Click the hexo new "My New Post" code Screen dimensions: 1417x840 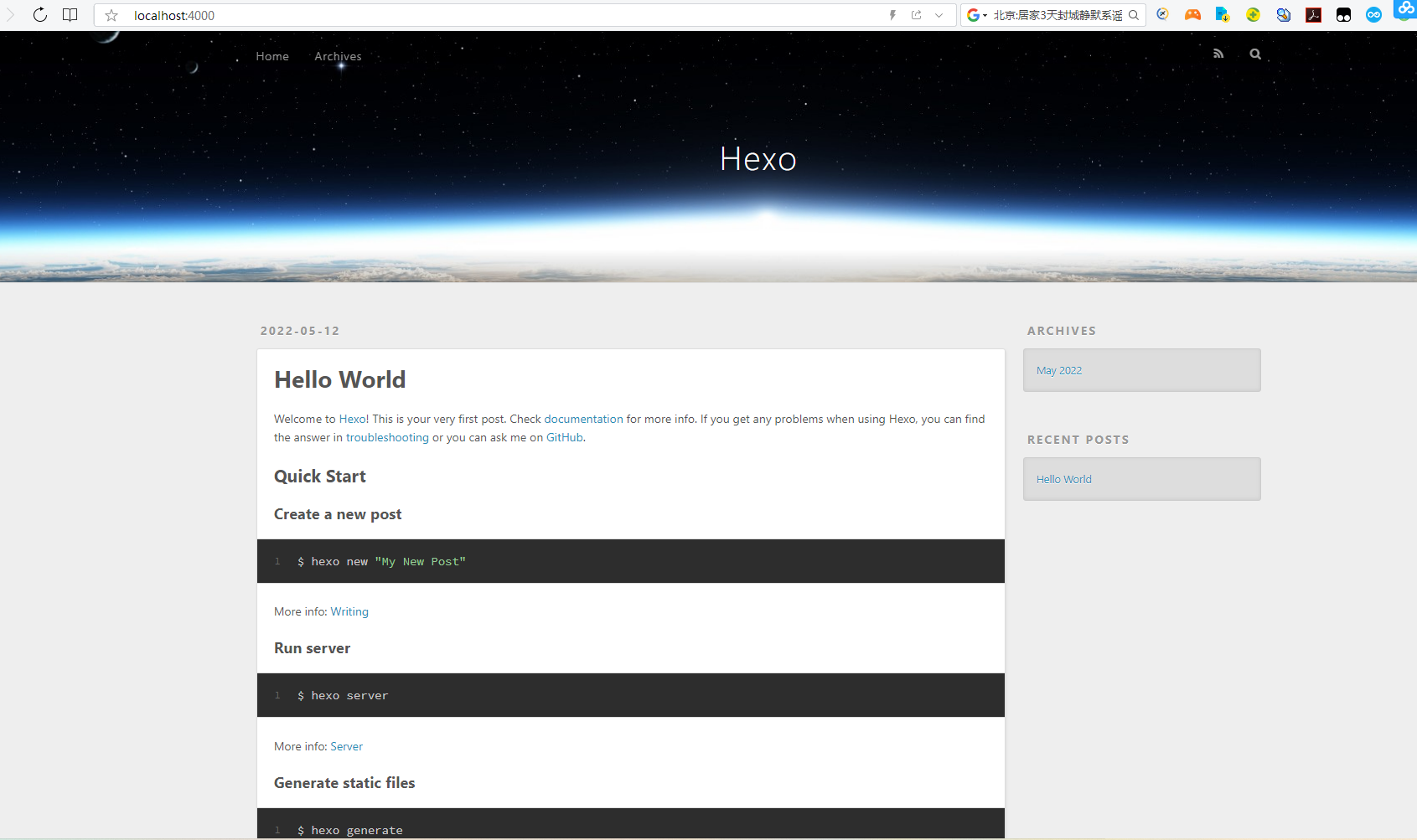click(381, 561)
